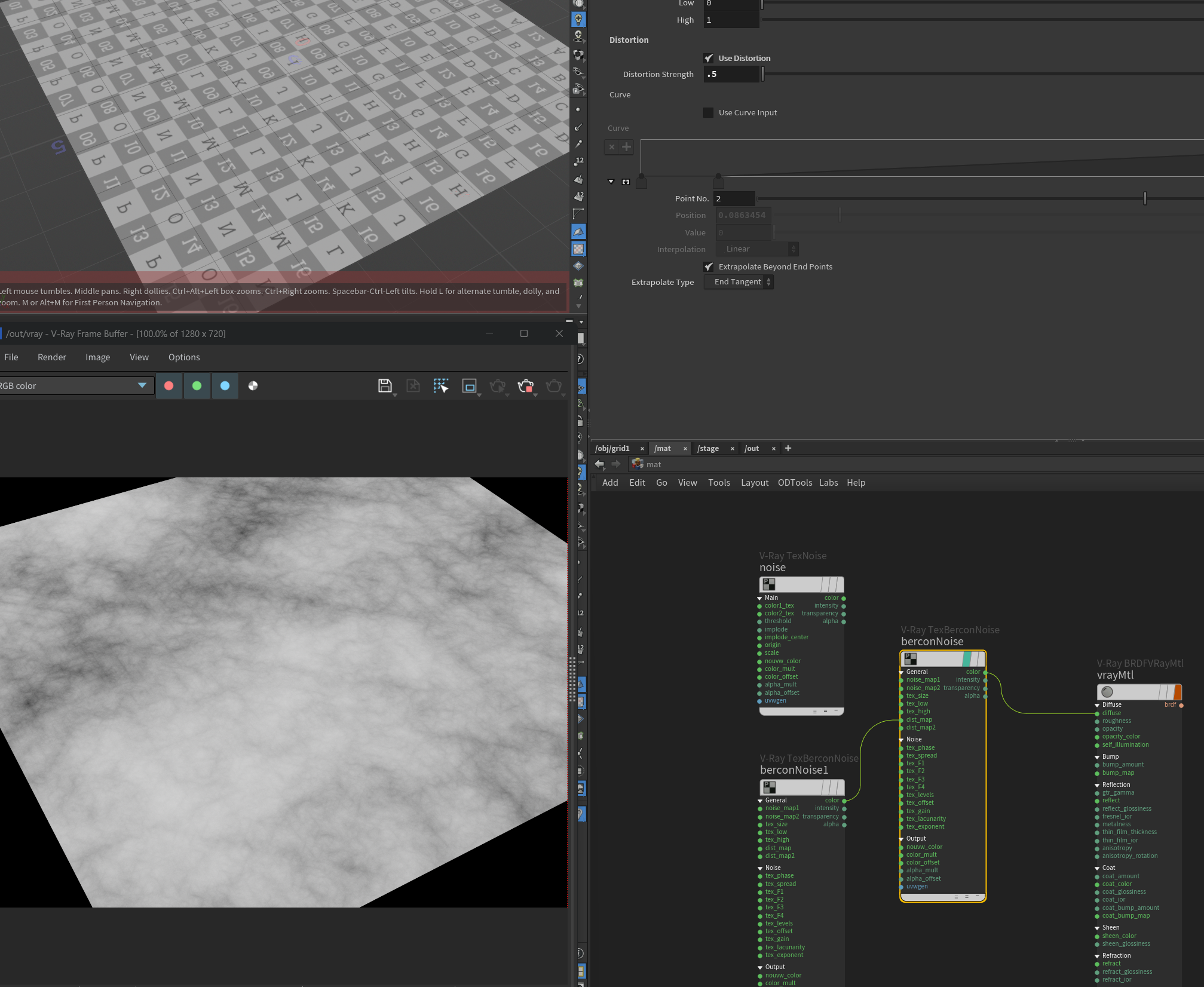Collapse Reflection section on vrayMtl node

tap(1098, 785)
